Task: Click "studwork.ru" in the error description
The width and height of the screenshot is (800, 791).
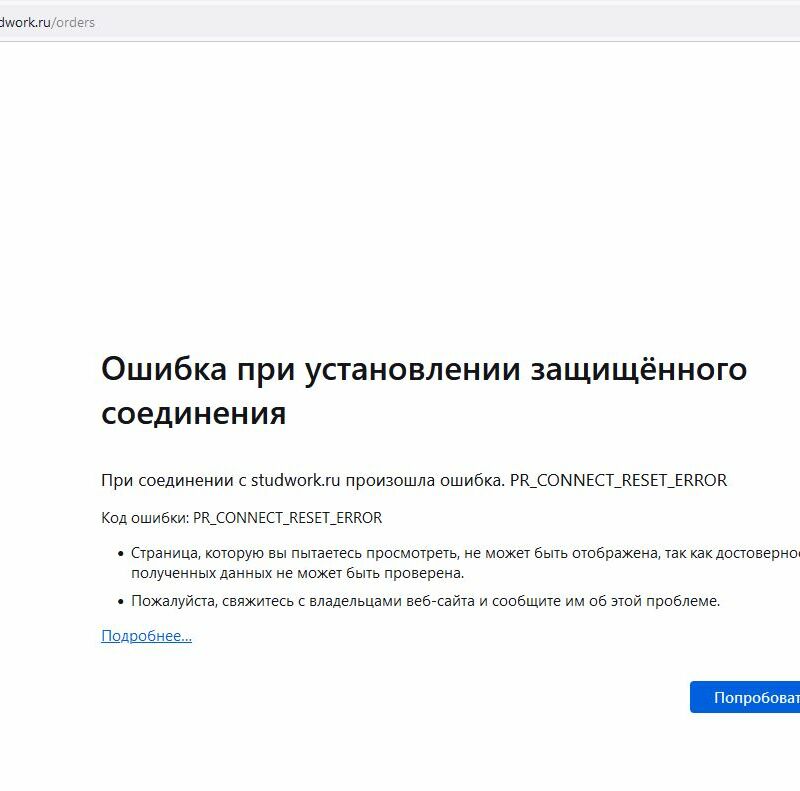Action: click(297, 480)
